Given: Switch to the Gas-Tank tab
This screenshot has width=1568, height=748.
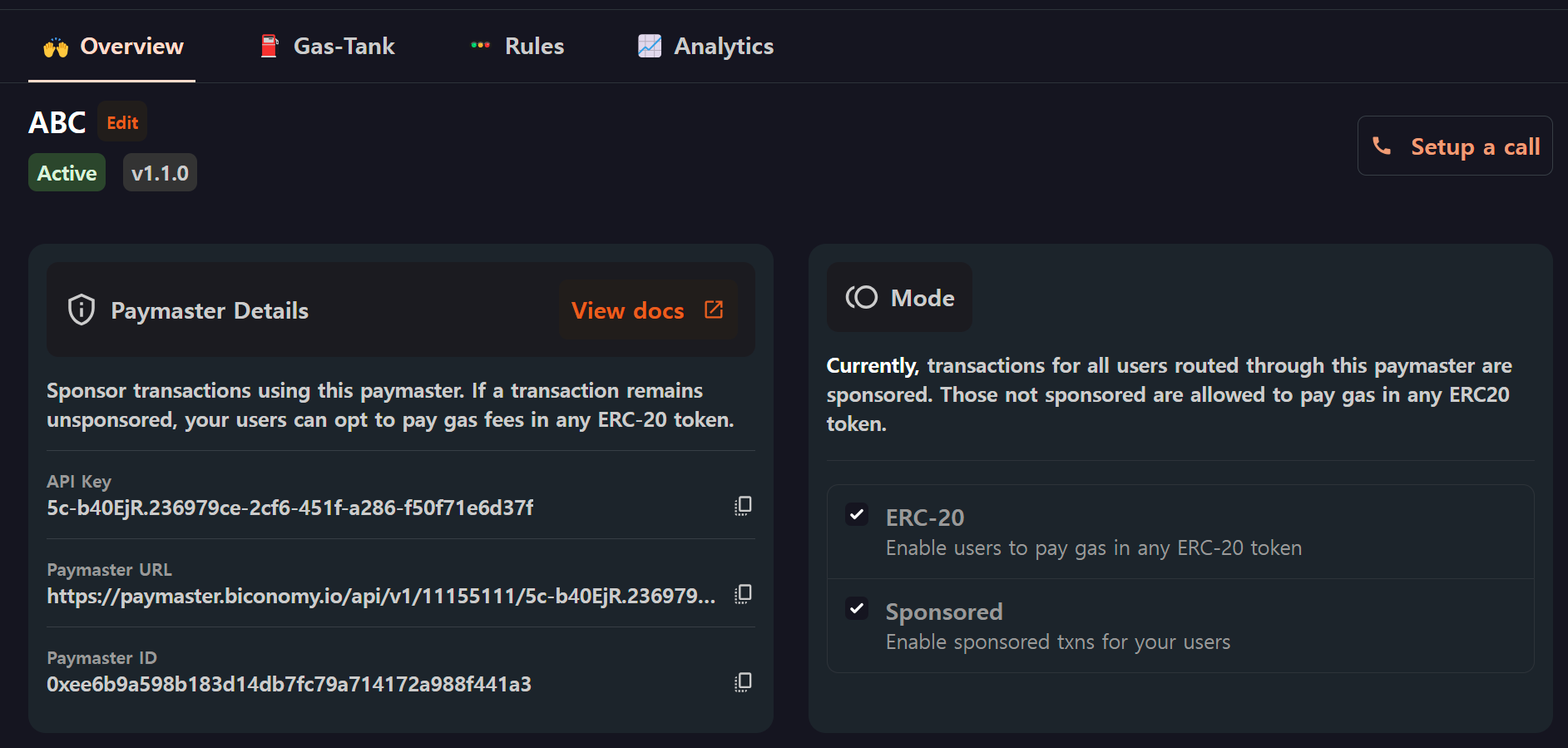Looking at the screenshot, I should [x=327, y=47].
